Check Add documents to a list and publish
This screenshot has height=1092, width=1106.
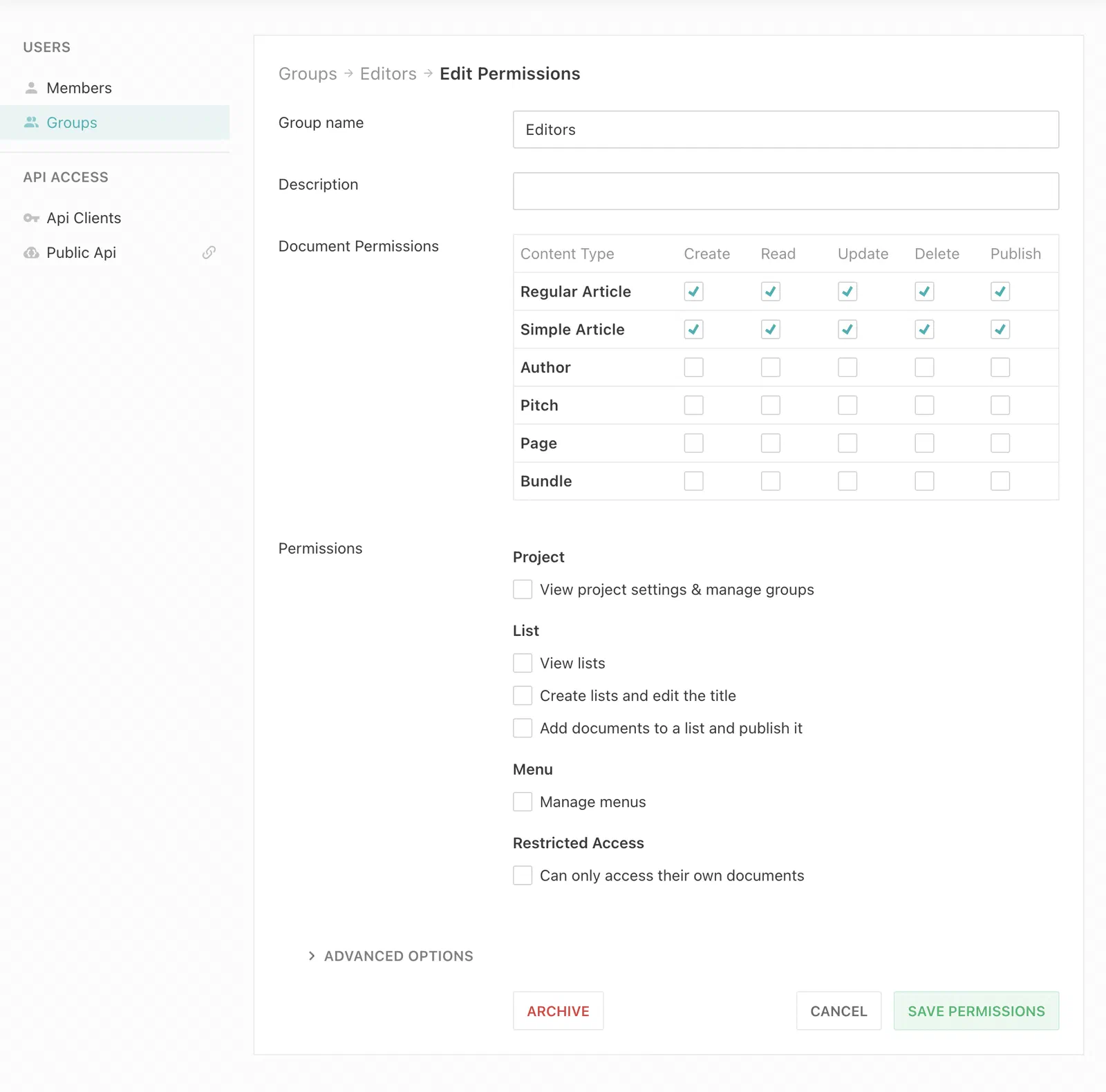point(523,728)
